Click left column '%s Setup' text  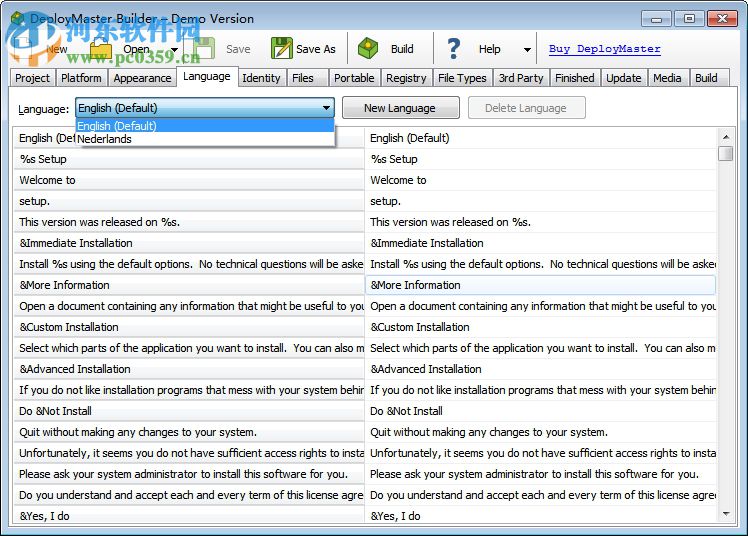43,159
